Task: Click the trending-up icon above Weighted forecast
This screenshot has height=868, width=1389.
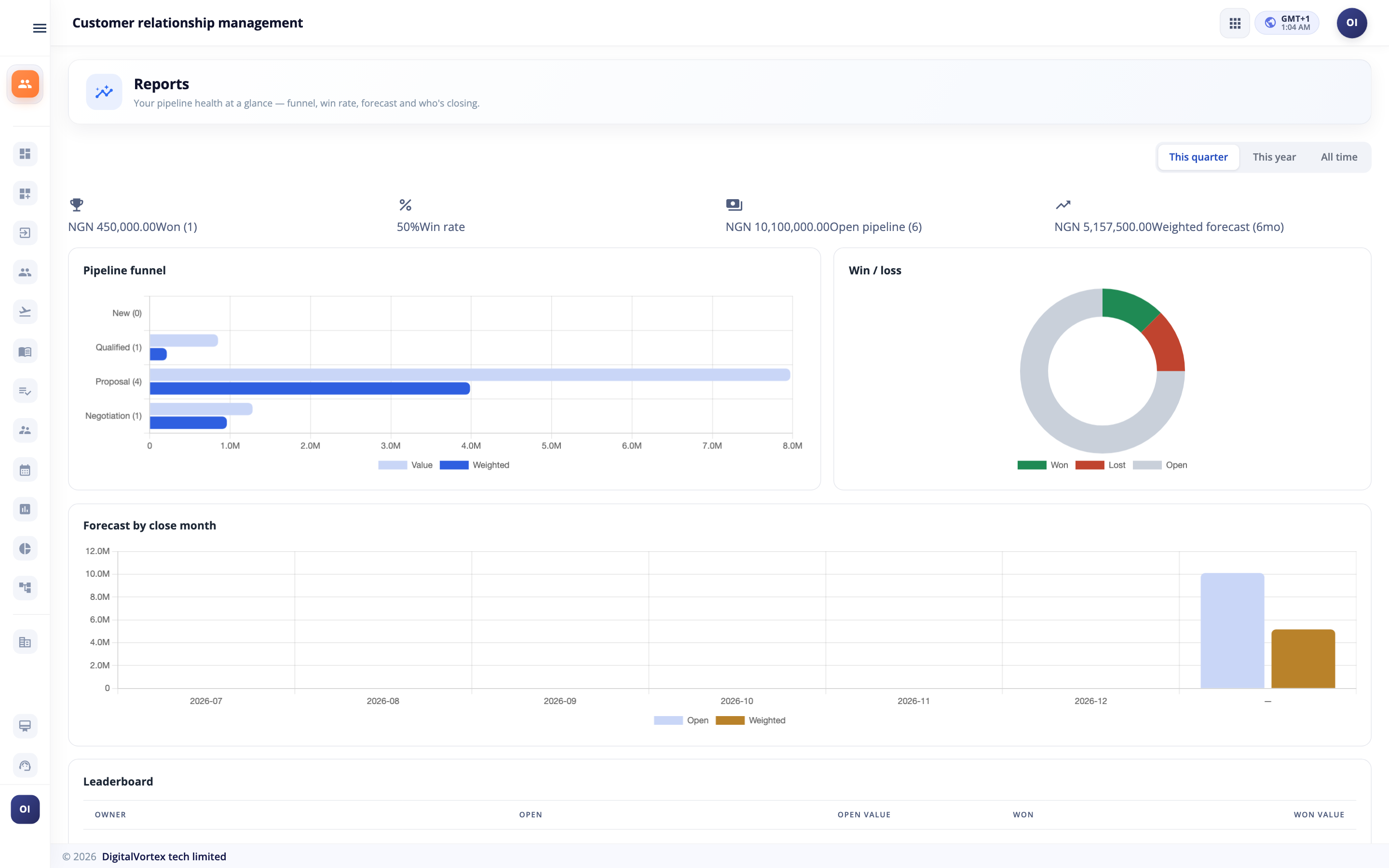Action: click(x=1063, y=204)
